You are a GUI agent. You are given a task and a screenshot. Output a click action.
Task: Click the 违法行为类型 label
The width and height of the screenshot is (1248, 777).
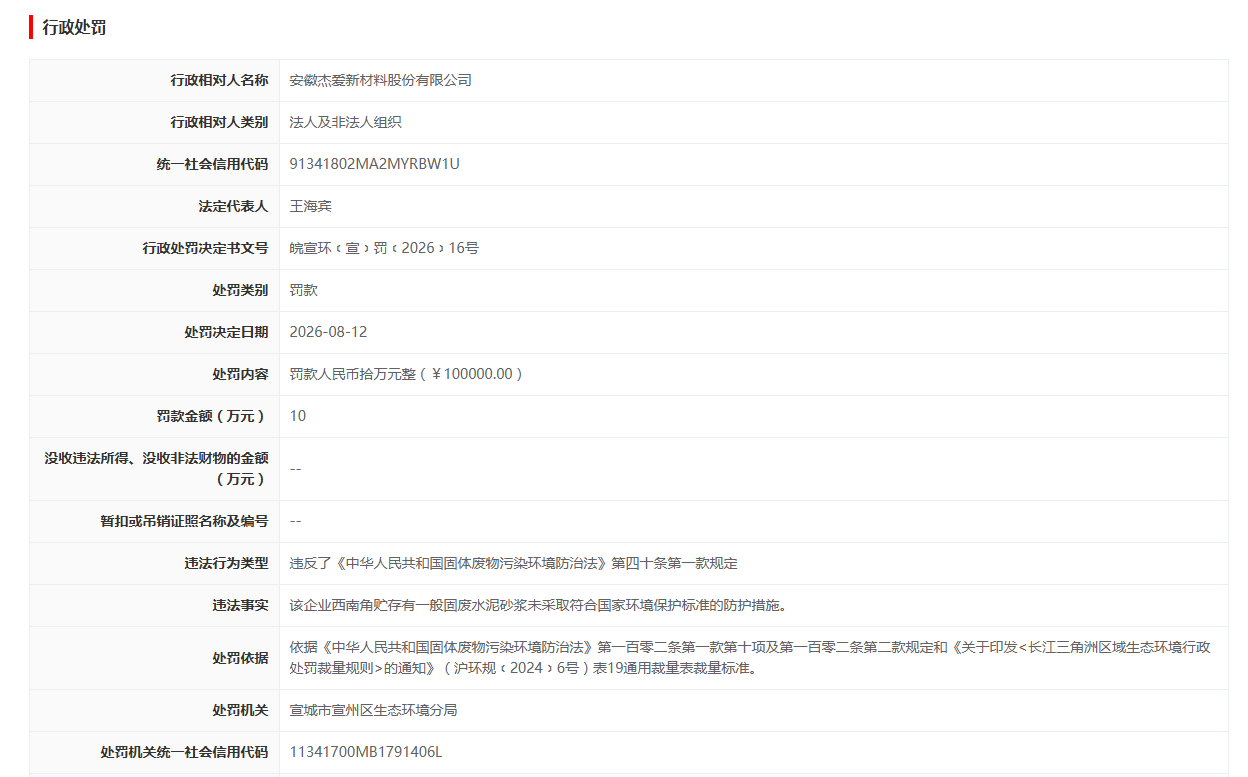[x=226, y=563]
